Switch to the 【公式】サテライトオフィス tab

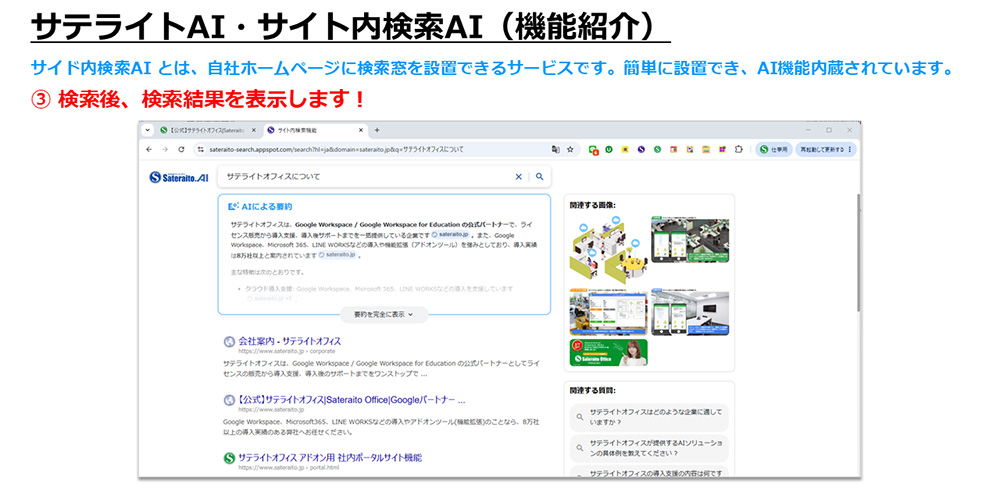click(x=208, y=130)
